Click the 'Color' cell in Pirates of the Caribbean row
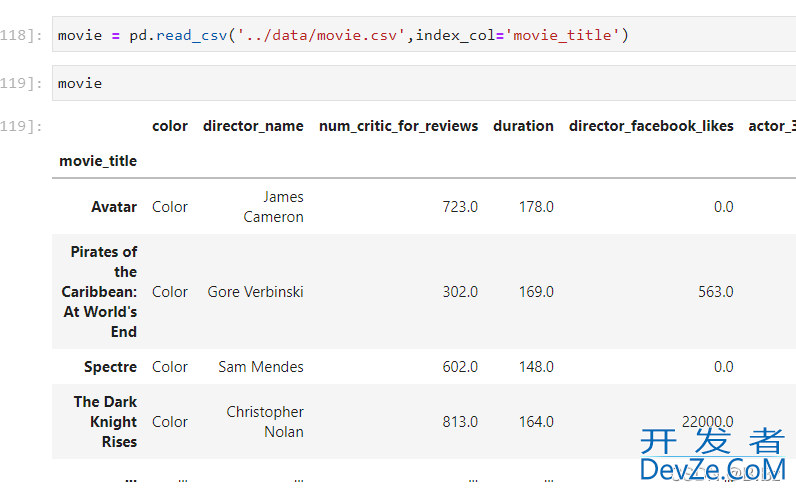The width and height of the screenshot is (796, 491). pyautogui.click(x=170, y=291)
